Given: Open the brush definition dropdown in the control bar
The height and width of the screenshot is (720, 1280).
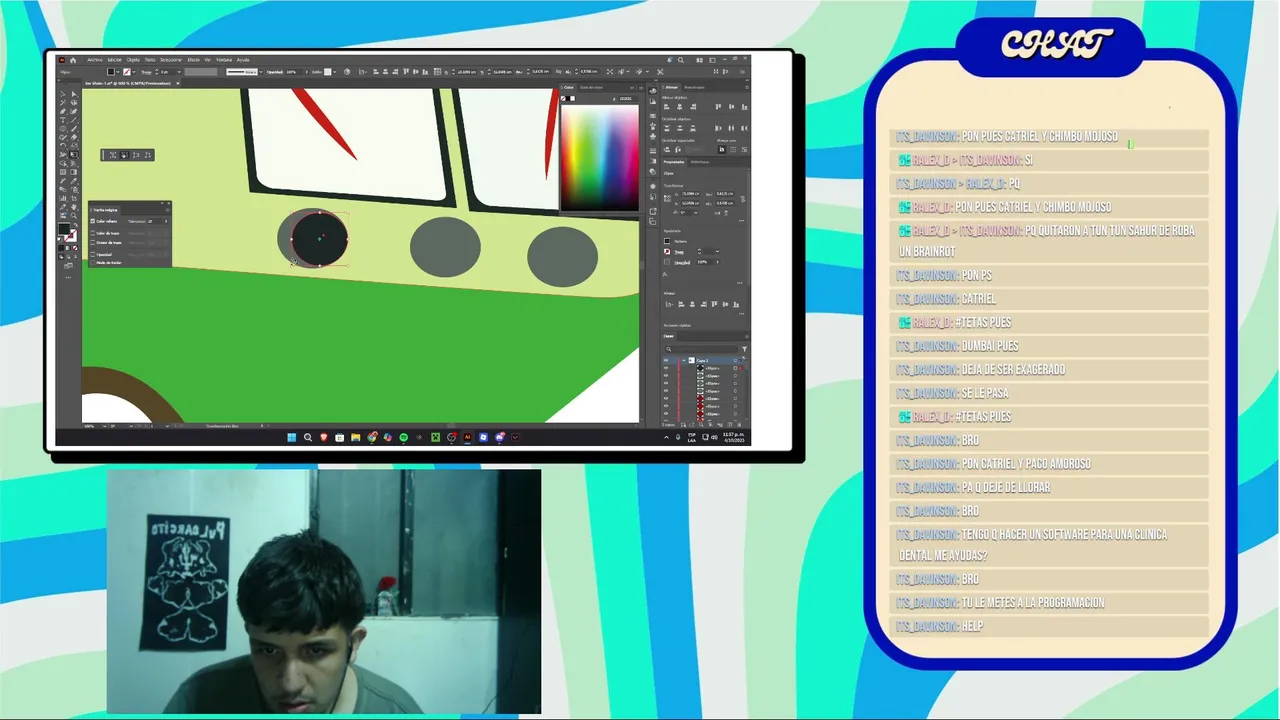Looking at the screenshot, I should [x=261, y=72].
